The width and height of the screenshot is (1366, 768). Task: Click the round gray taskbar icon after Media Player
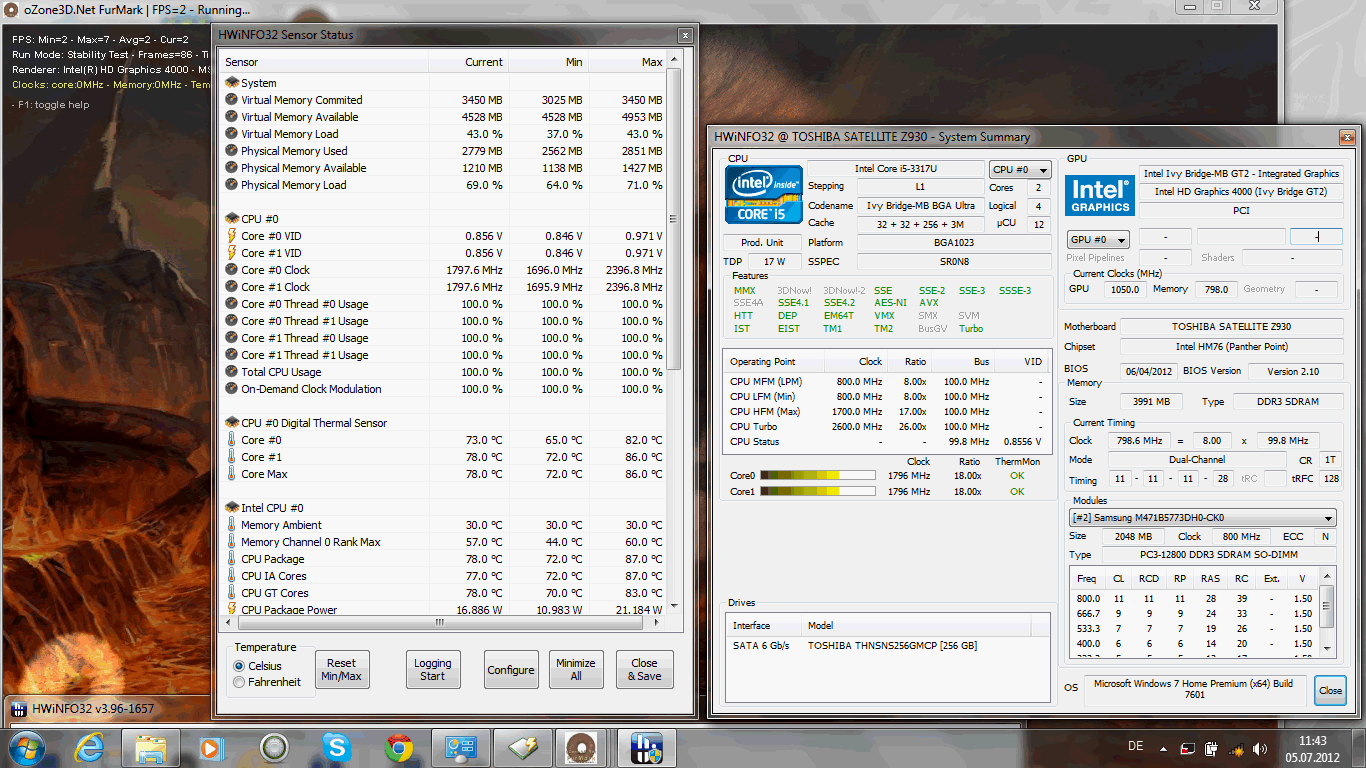pos(274,747)
